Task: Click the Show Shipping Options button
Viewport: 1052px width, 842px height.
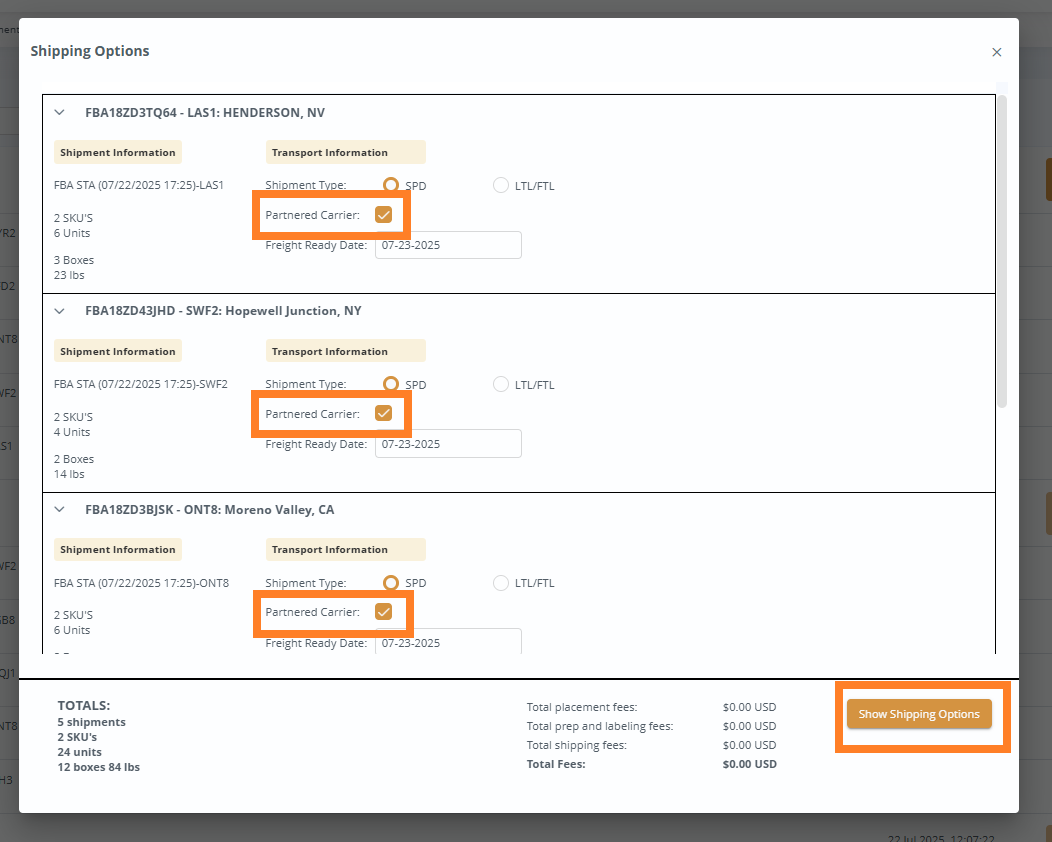Action: [x=919, y=714]
